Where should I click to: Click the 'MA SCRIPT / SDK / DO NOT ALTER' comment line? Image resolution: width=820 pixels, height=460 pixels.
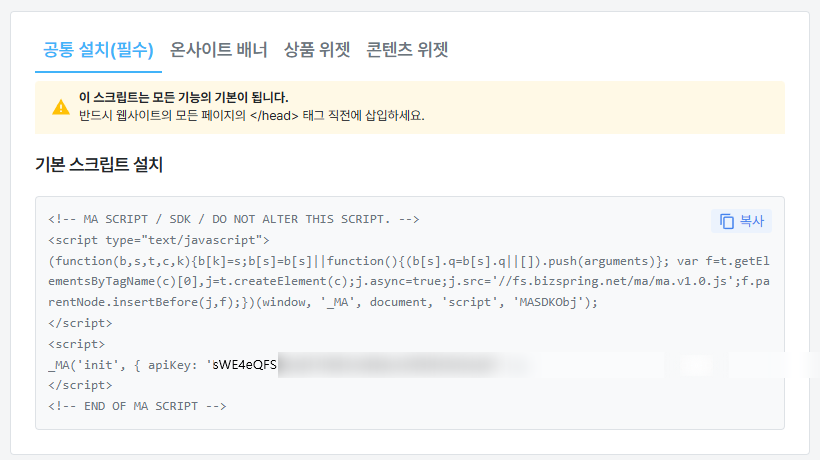click(234, 219)
